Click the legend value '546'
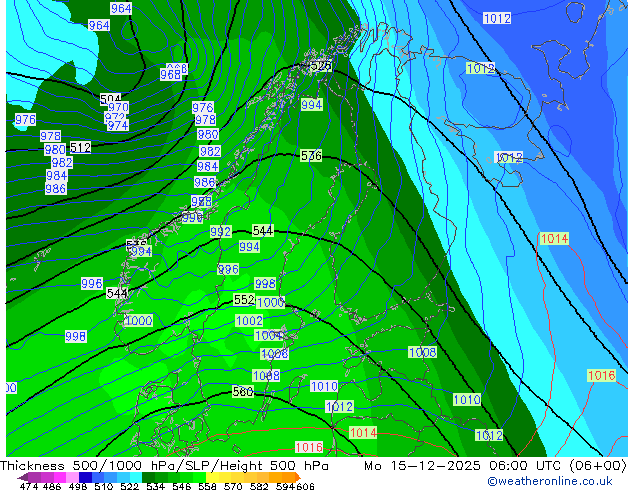Image resolution: width=634 pixels, height=490 pixels. click(182, 486)
